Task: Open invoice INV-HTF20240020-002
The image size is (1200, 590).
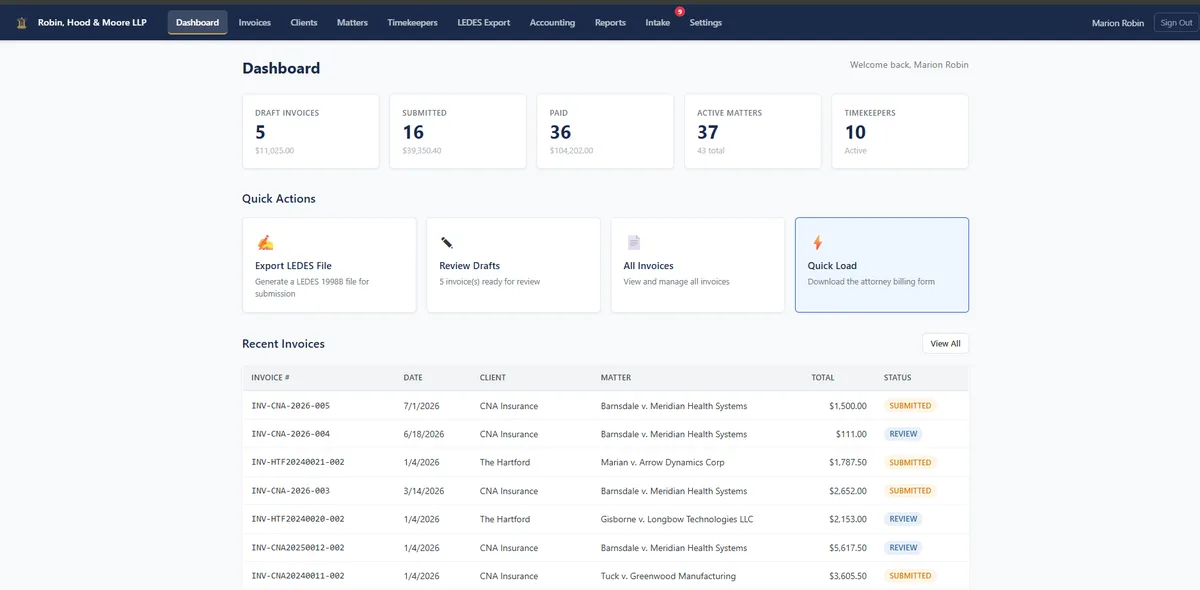Action: point(298,519)
